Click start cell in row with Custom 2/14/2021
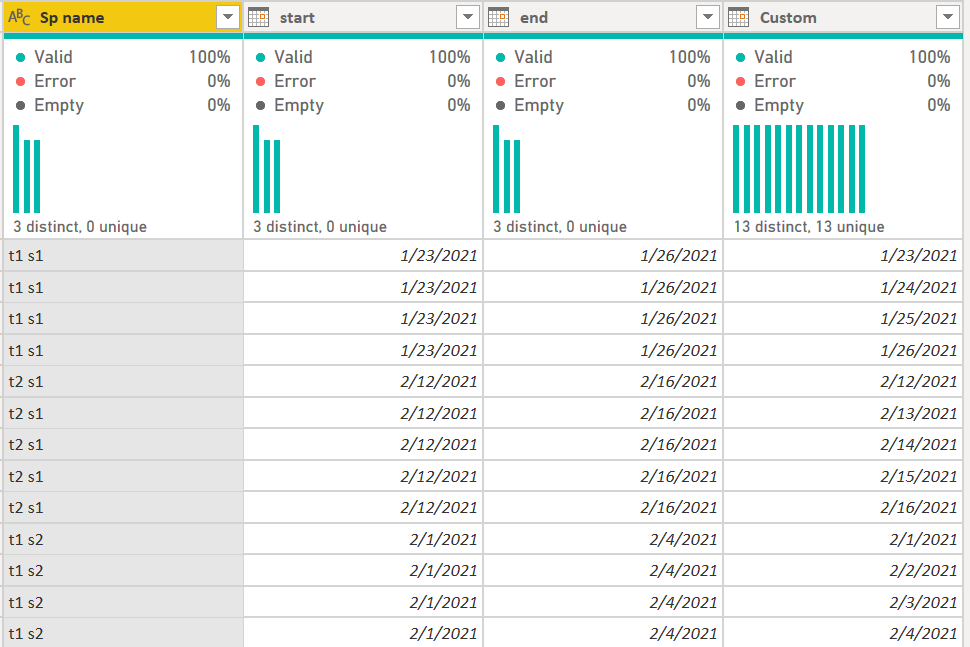The width and height of the screenshot is (970, 647). point(363,445)
